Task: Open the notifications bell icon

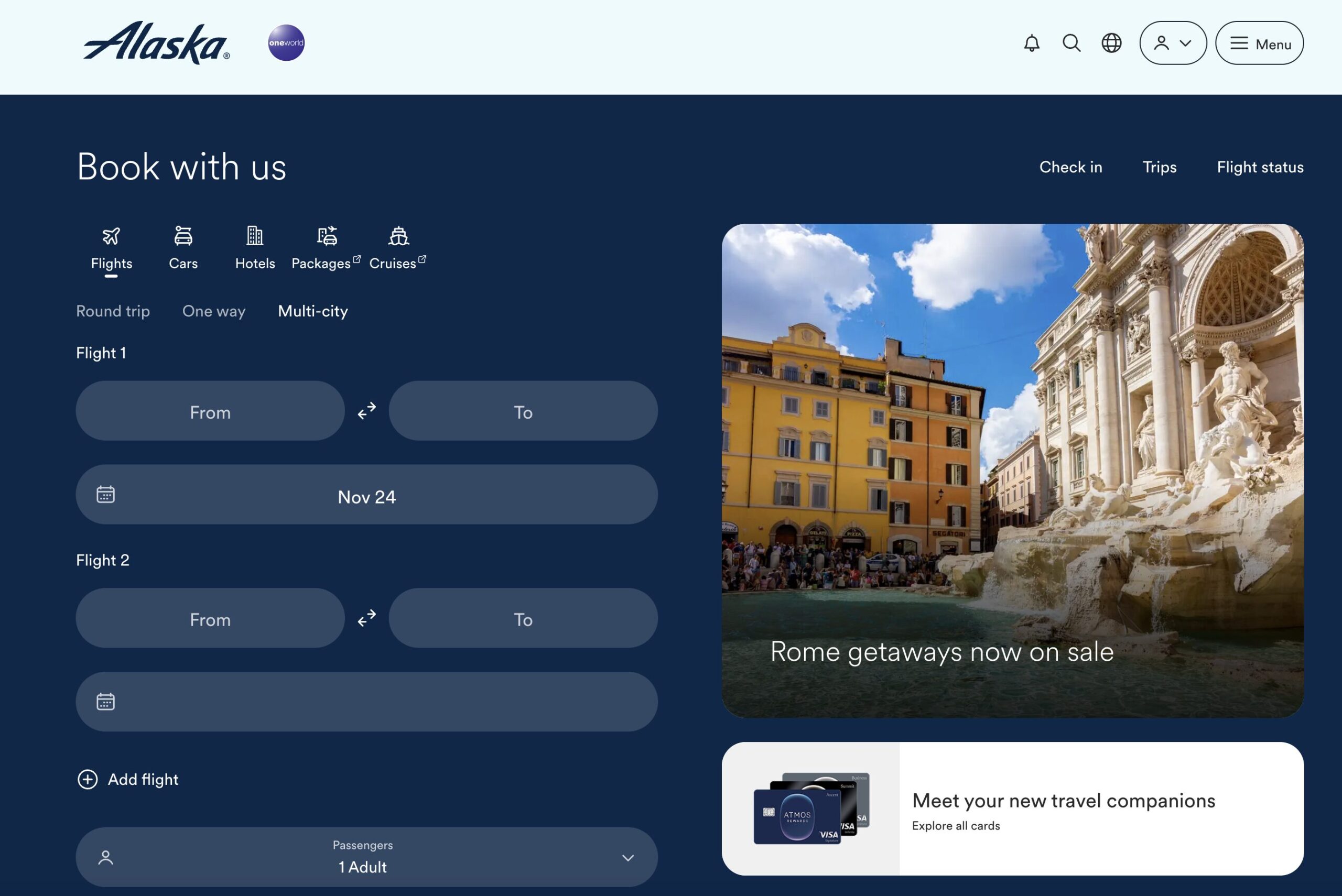Action: coord(1031,43)
